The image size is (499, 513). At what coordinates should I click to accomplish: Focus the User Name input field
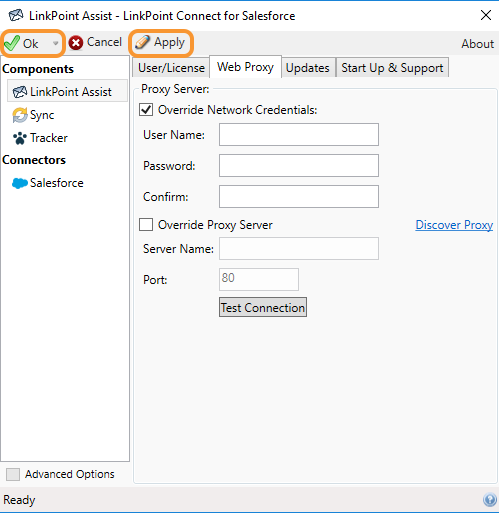pos(299,135)
